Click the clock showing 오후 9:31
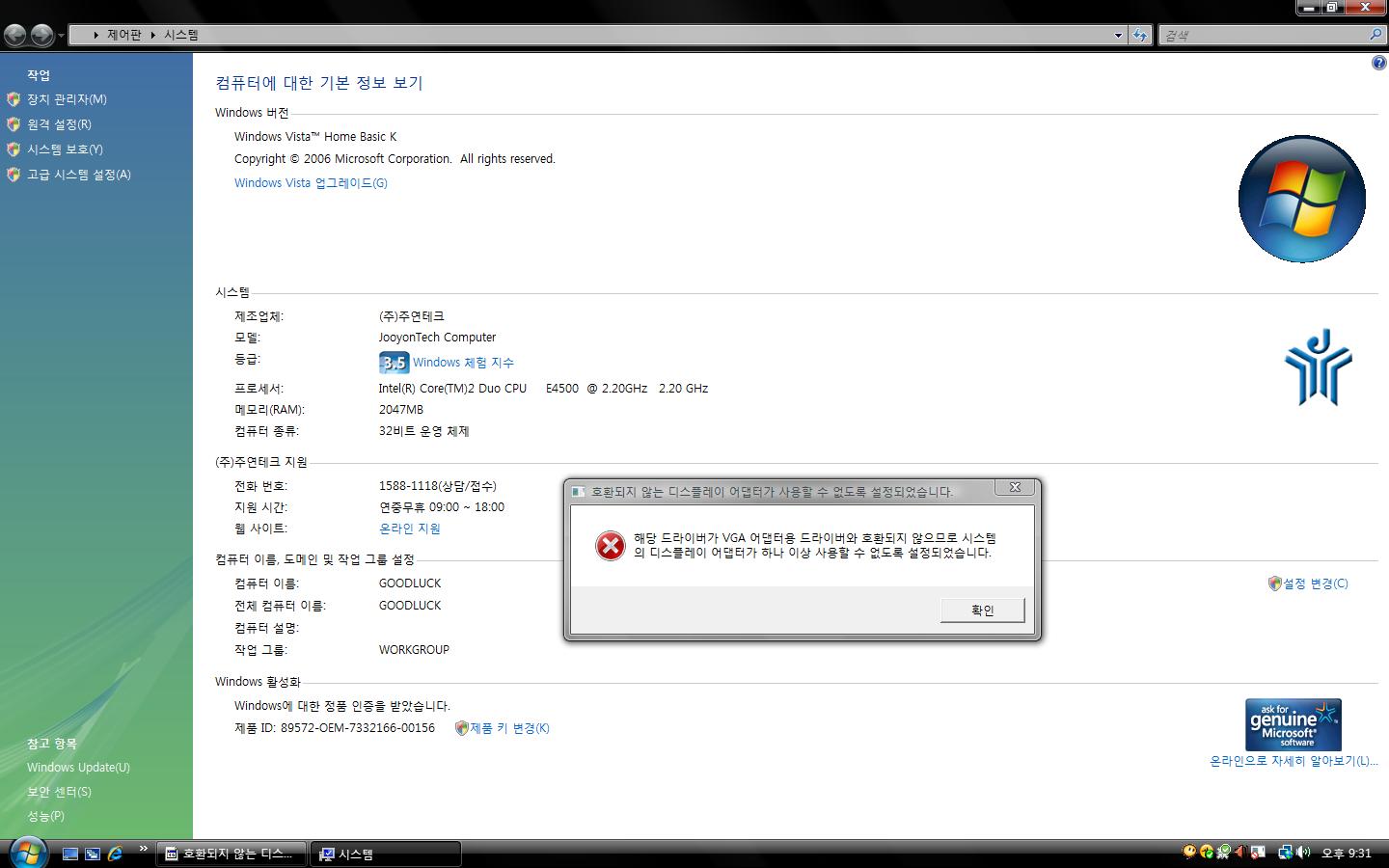This screenshot has height=868, width=1389. (1346, 854)
